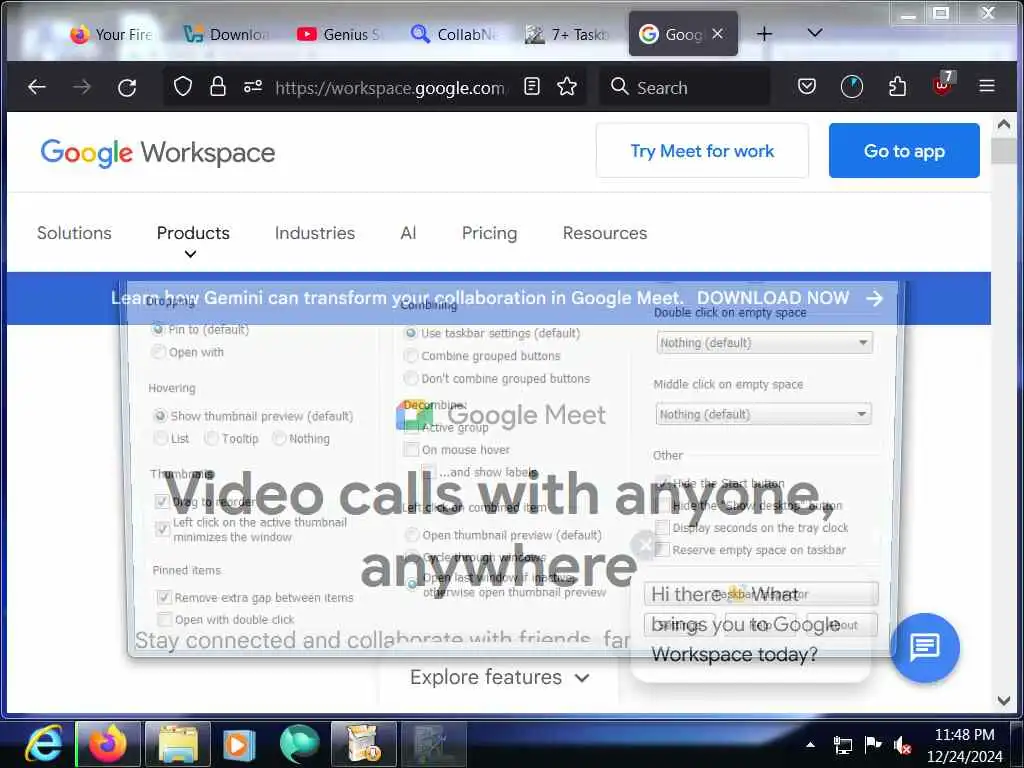Expand the Products menu chevron
Screen dimensions: 1024x768
(x=190, y=254)
